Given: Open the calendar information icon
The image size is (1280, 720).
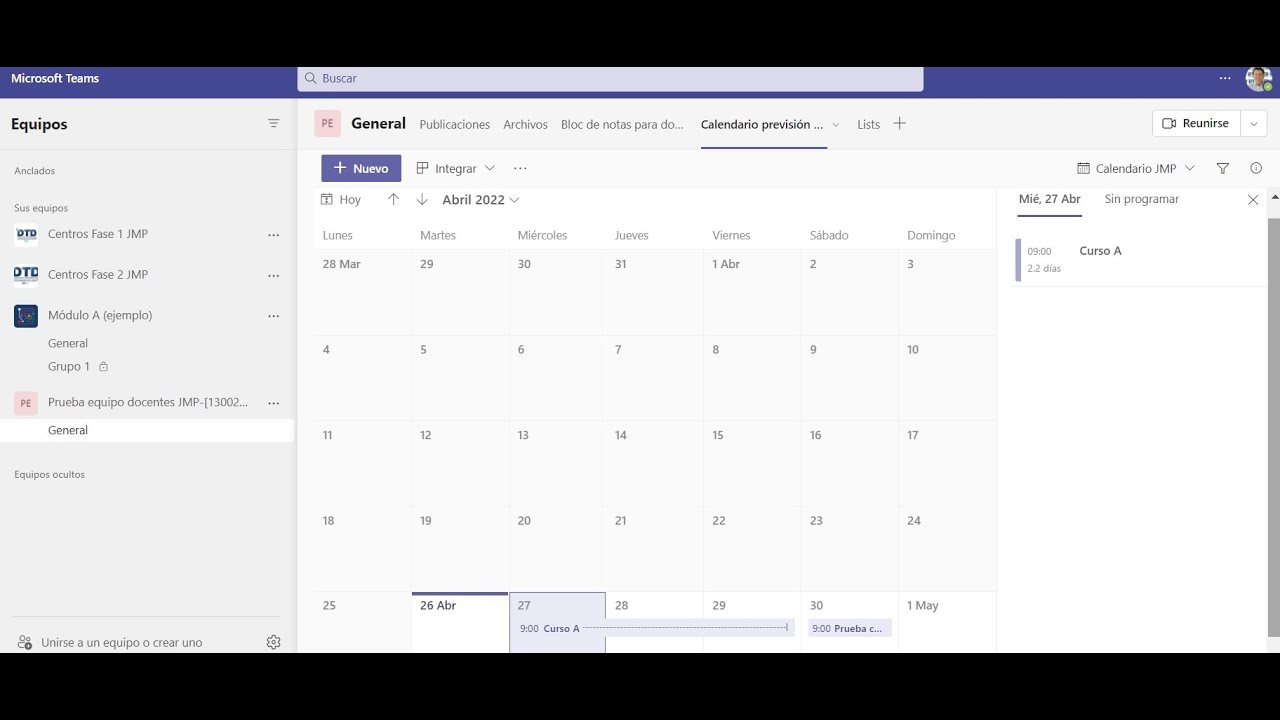Looking at the screenshot, I should point(1256,169).
